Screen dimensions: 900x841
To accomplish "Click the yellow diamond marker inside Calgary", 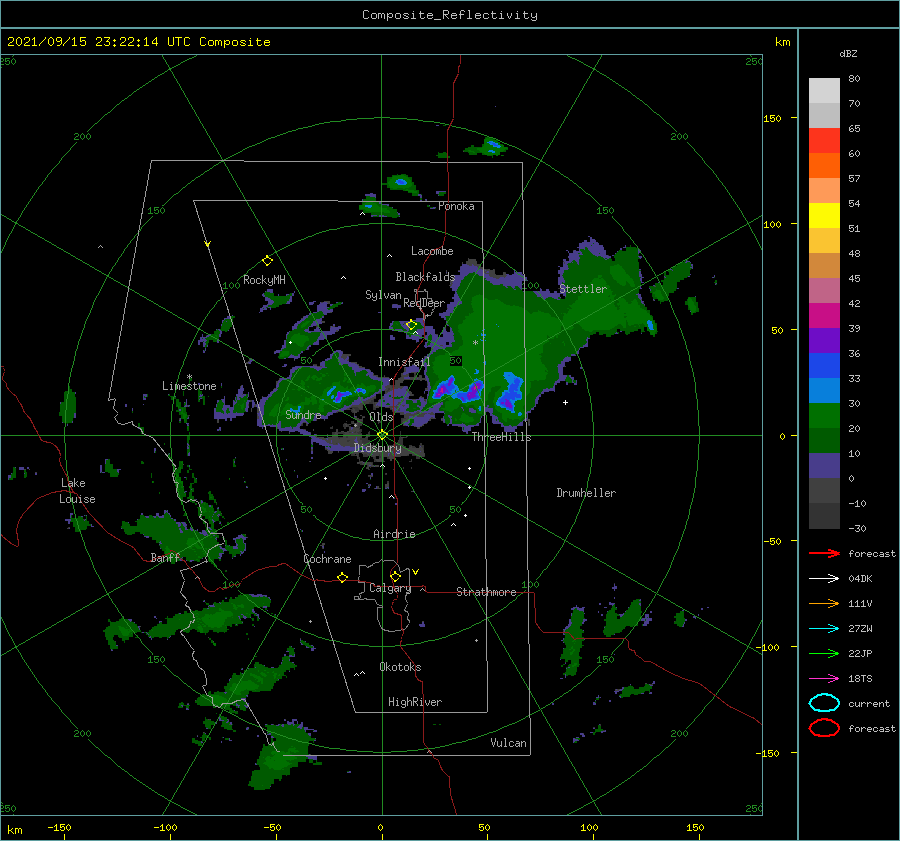I will tap(395, 576).
